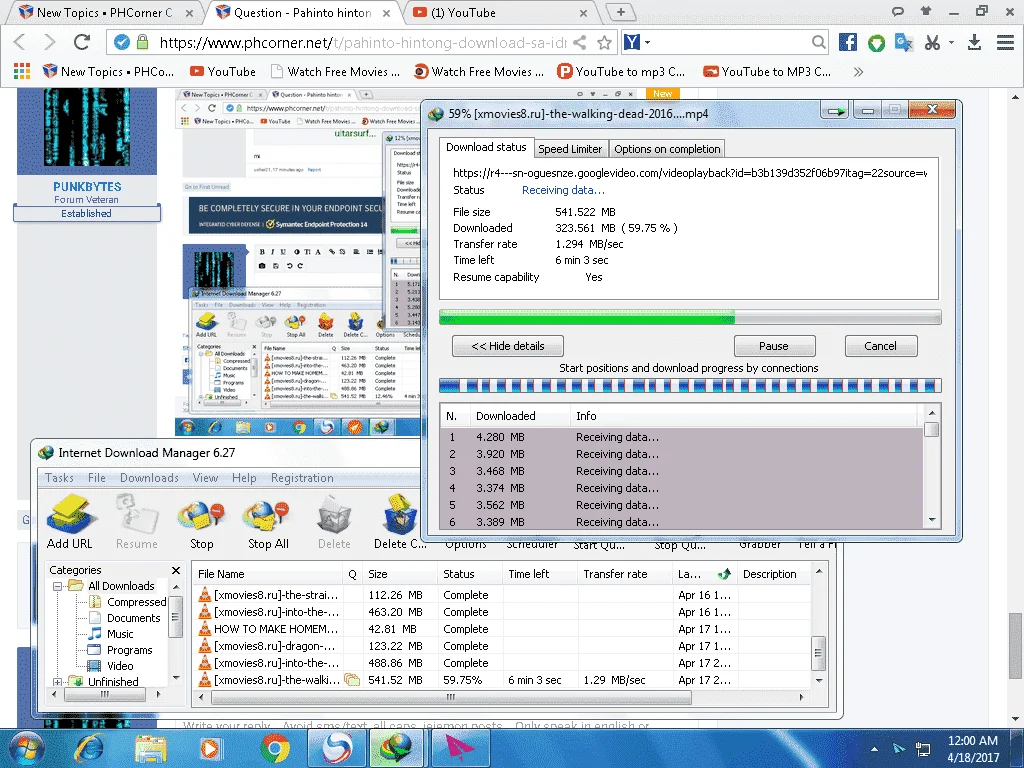Click the share icon in the address bar

579,43
